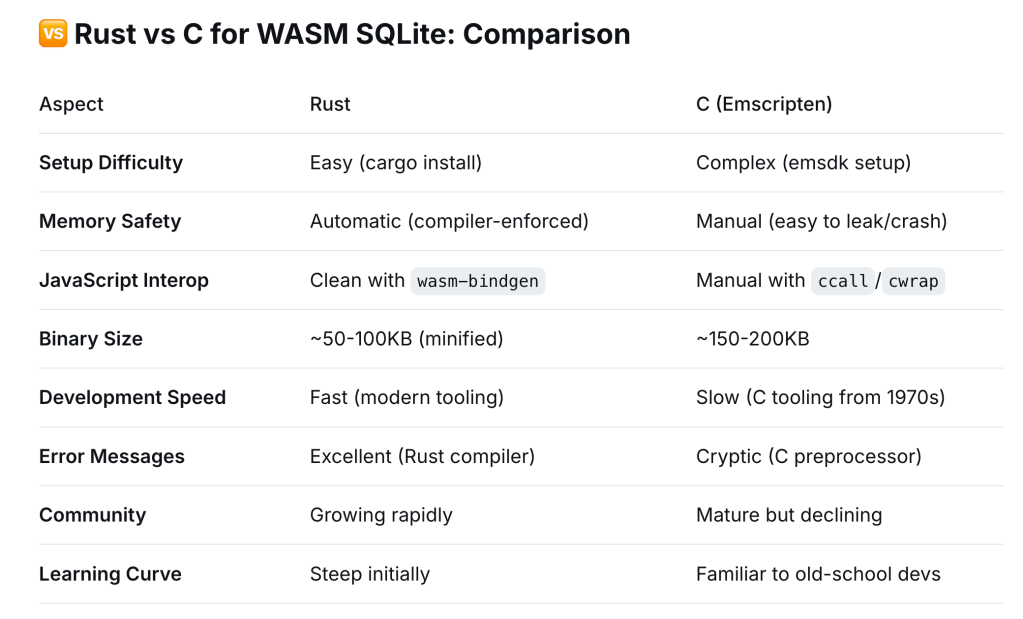This screenshot has width=1023, height=619.
Task: Click the "Rust" column header
Action: click(330, 104)
